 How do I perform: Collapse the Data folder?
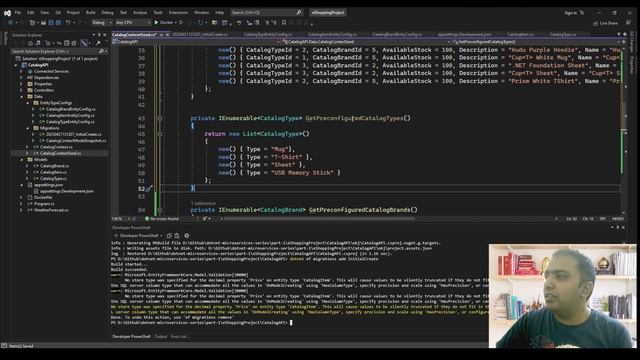(21, 97)
